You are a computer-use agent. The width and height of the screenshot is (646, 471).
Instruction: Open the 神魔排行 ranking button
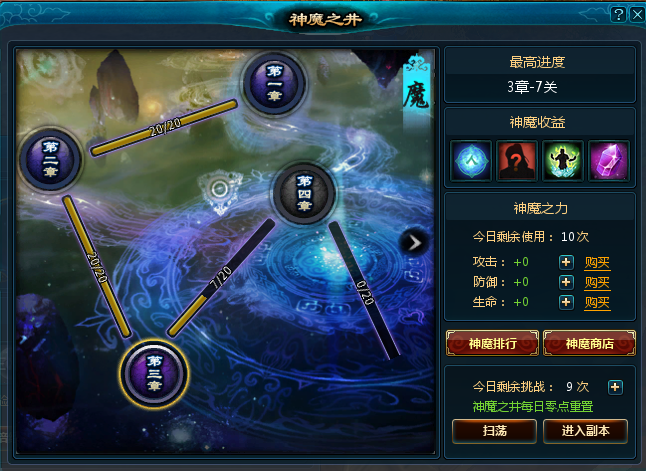tap(492, 343)
